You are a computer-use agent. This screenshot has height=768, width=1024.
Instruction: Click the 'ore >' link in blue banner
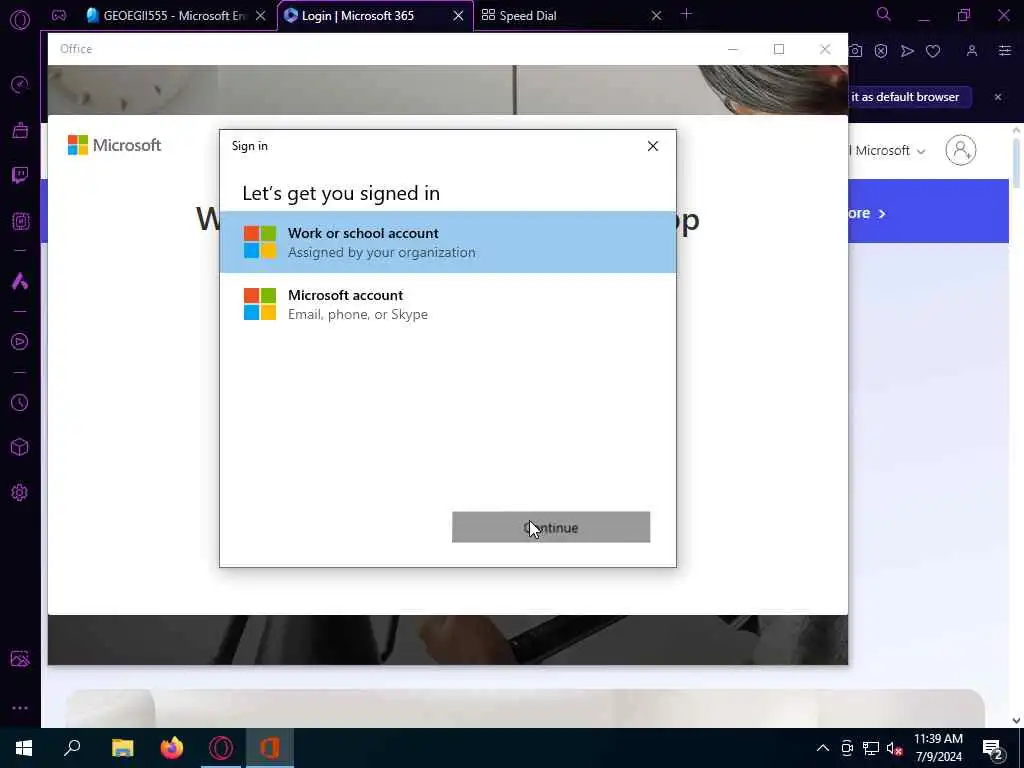(867, 214)
